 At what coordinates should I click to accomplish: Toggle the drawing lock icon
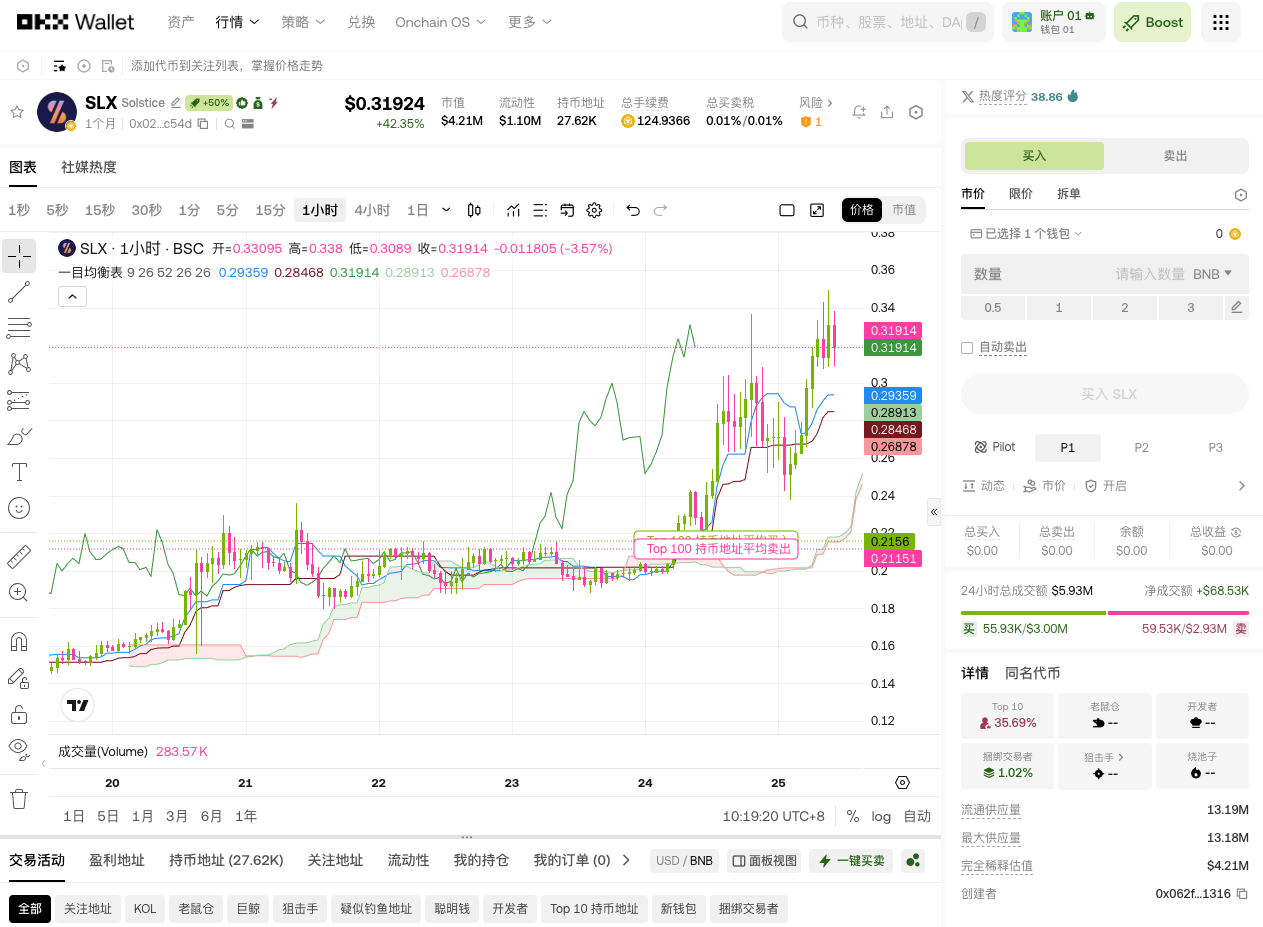pyautogui.click(x=18, y=714)
